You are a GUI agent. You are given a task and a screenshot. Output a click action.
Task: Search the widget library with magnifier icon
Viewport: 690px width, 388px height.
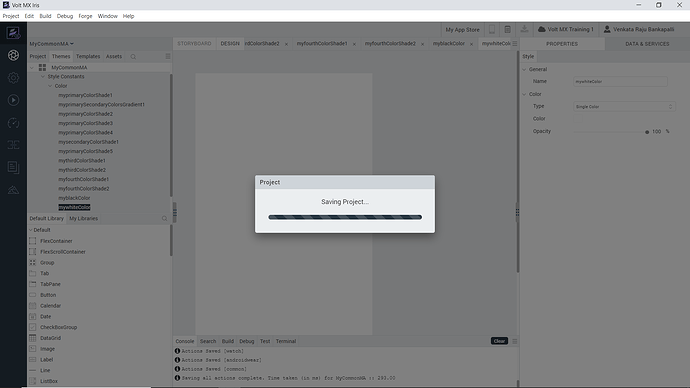pos(164,219)
